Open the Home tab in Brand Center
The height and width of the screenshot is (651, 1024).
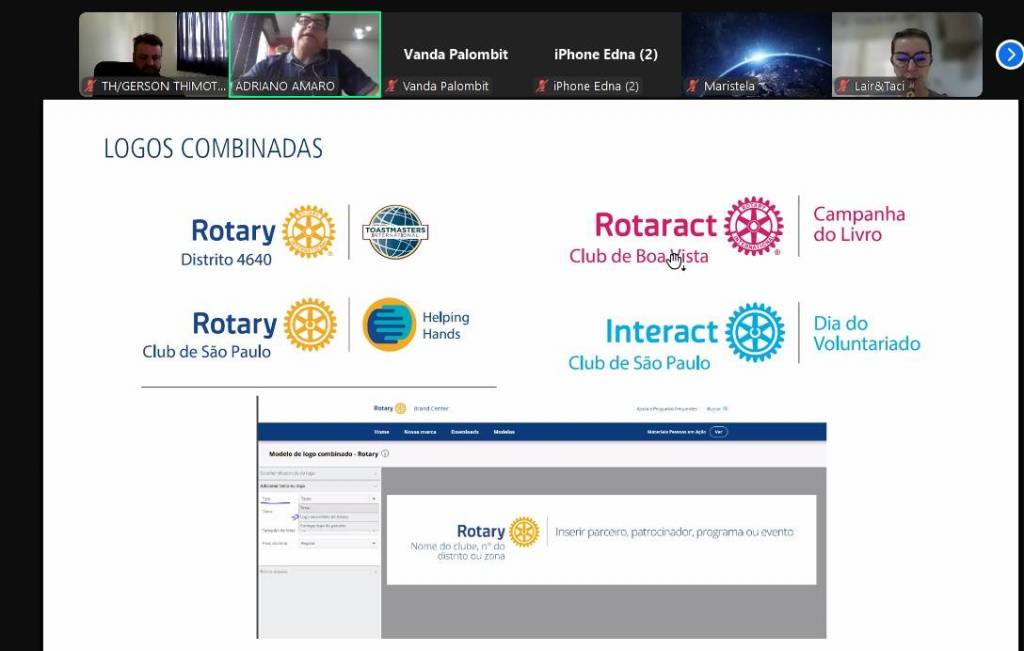click(381, 432)
